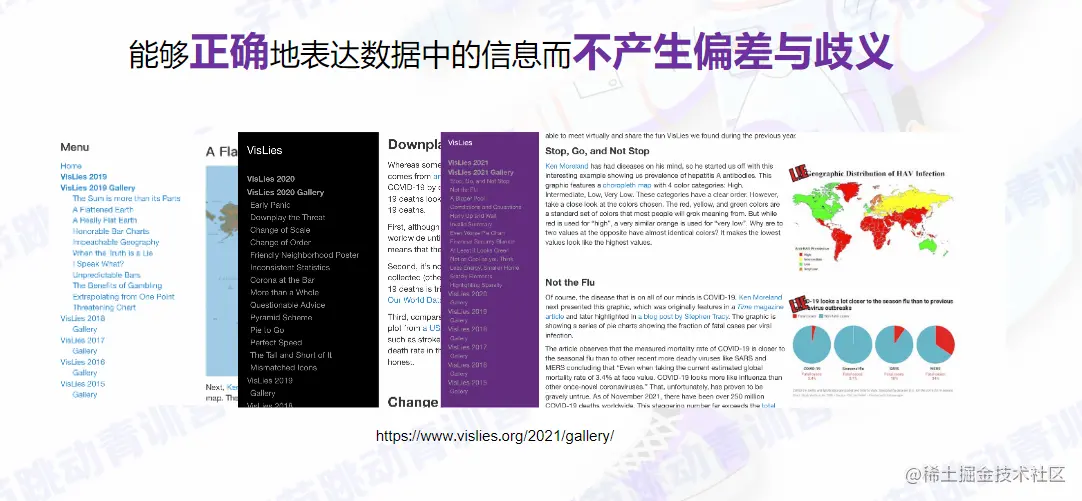Select Stop, Go, and Not Stop in purple sidebar
Viewport: 1082px width, 501px height.
(480, 181)
